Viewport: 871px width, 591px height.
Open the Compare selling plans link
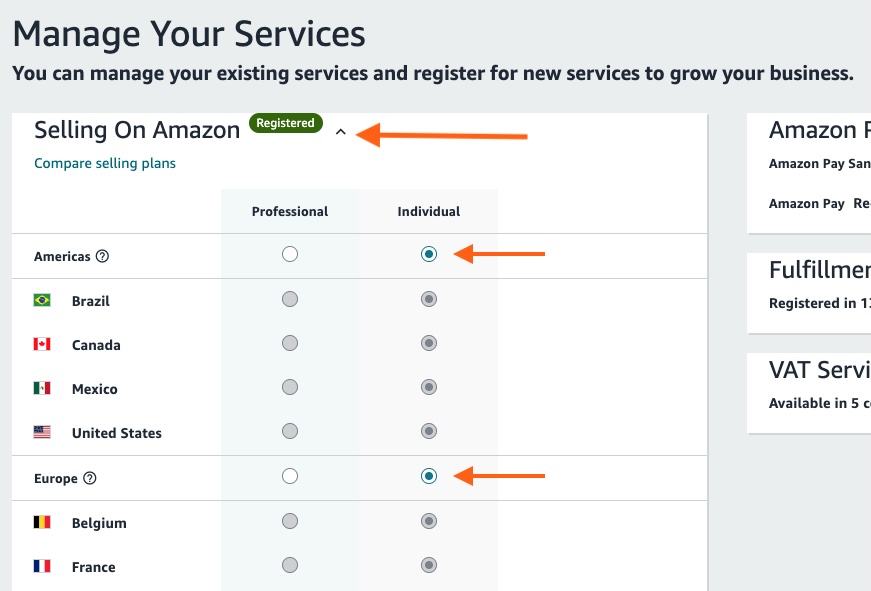(x=105, y=163)
